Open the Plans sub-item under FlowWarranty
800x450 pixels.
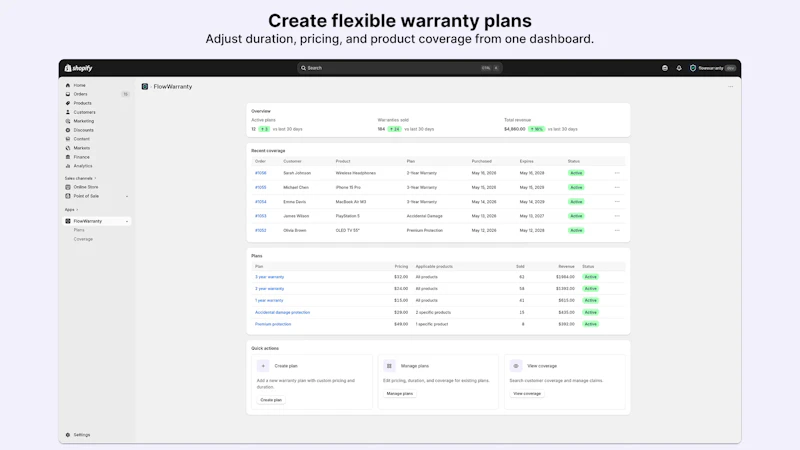click(x=79, y=230)
